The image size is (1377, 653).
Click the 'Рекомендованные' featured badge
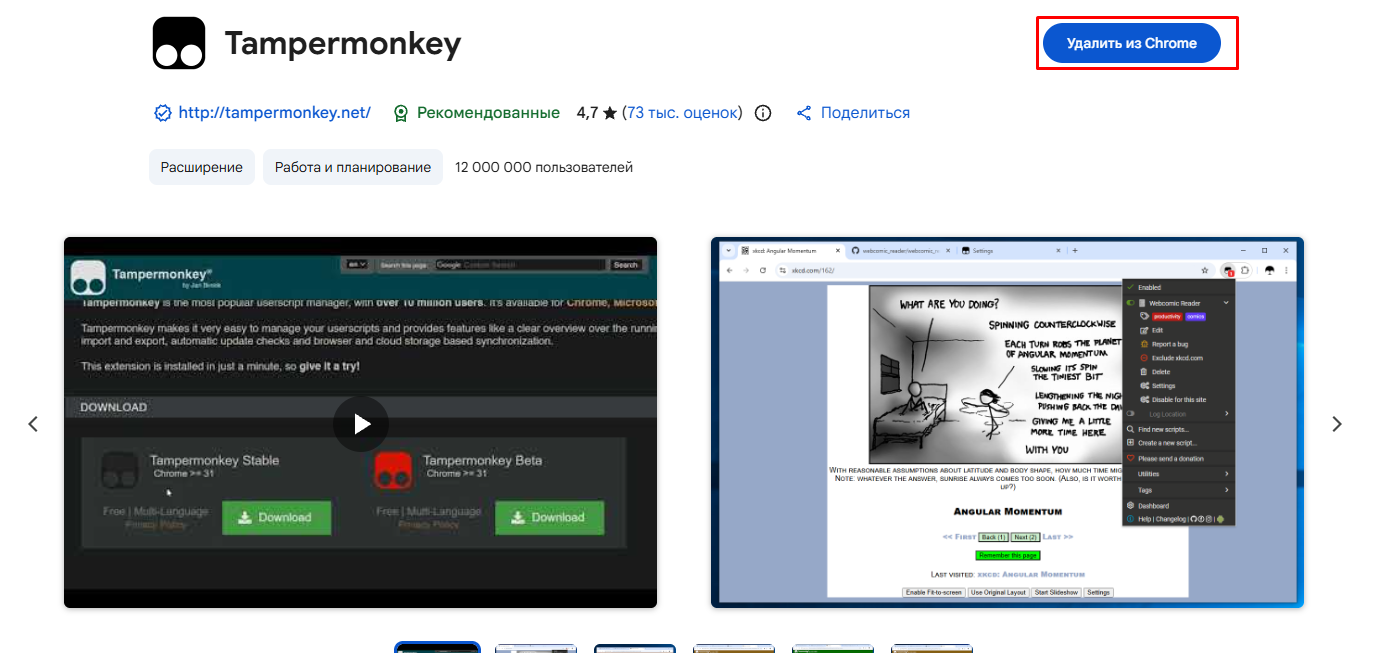(476, 113)
